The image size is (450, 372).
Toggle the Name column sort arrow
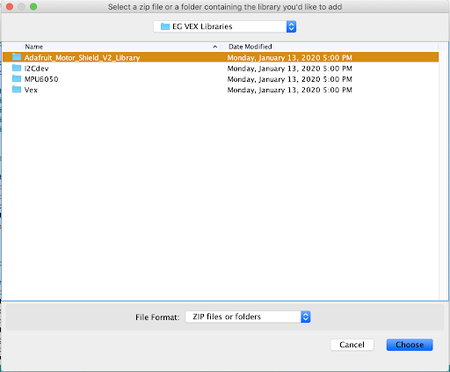[x=215, y=47]
